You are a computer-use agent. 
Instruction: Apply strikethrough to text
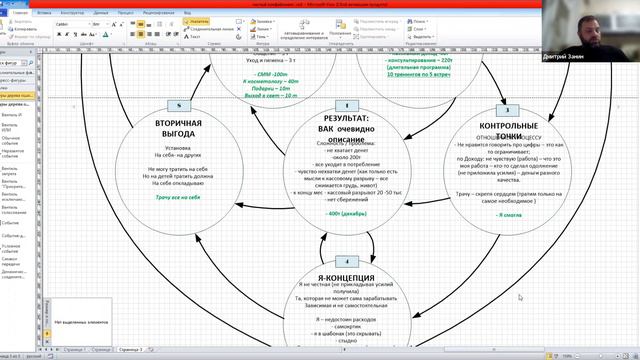coord(84,35)
